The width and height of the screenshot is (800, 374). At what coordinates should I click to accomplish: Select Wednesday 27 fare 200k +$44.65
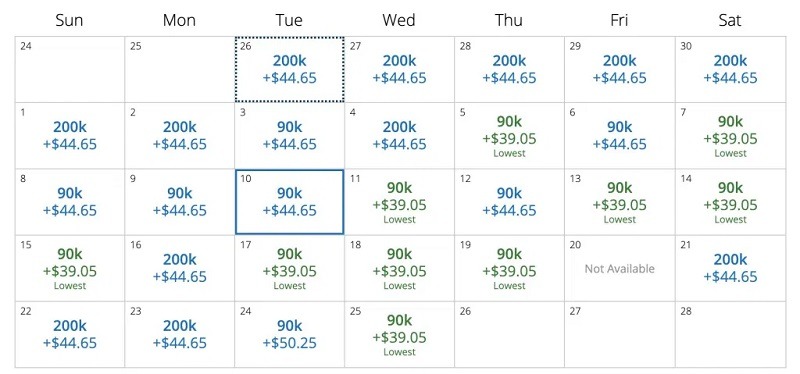(x=399, y=69)
